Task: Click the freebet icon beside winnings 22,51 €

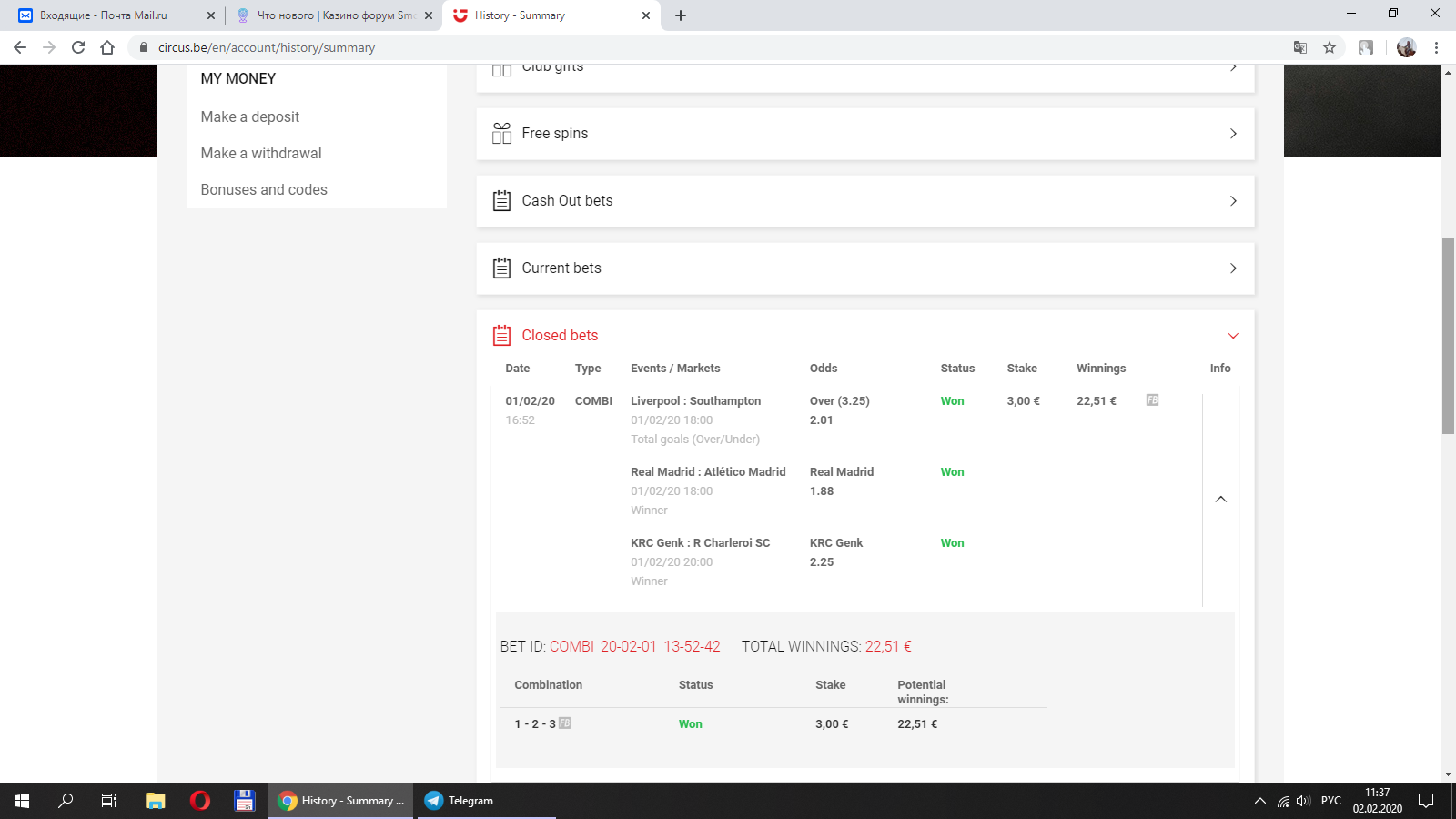Action: point(1152,400)
